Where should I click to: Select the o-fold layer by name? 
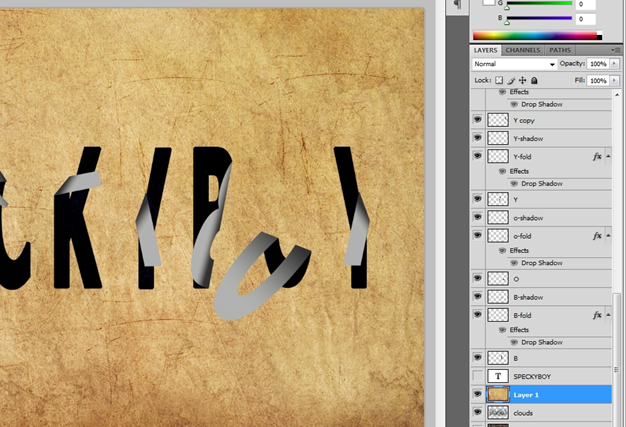(522, 236)
